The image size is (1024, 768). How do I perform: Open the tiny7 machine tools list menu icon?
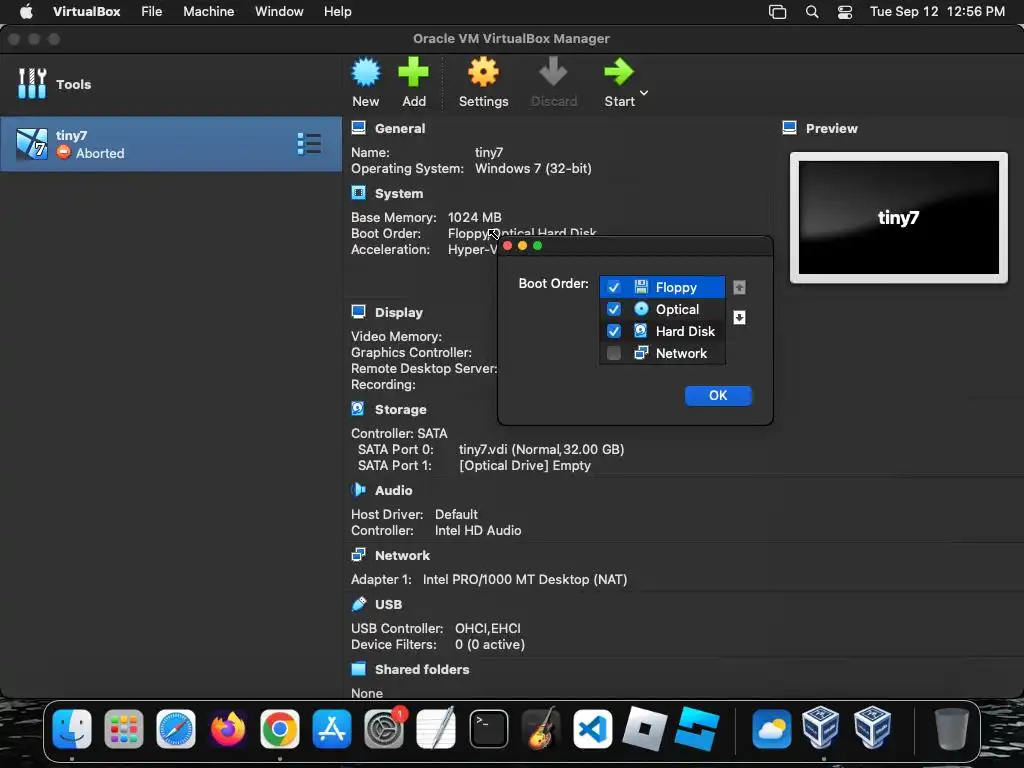tap(309, 144)
